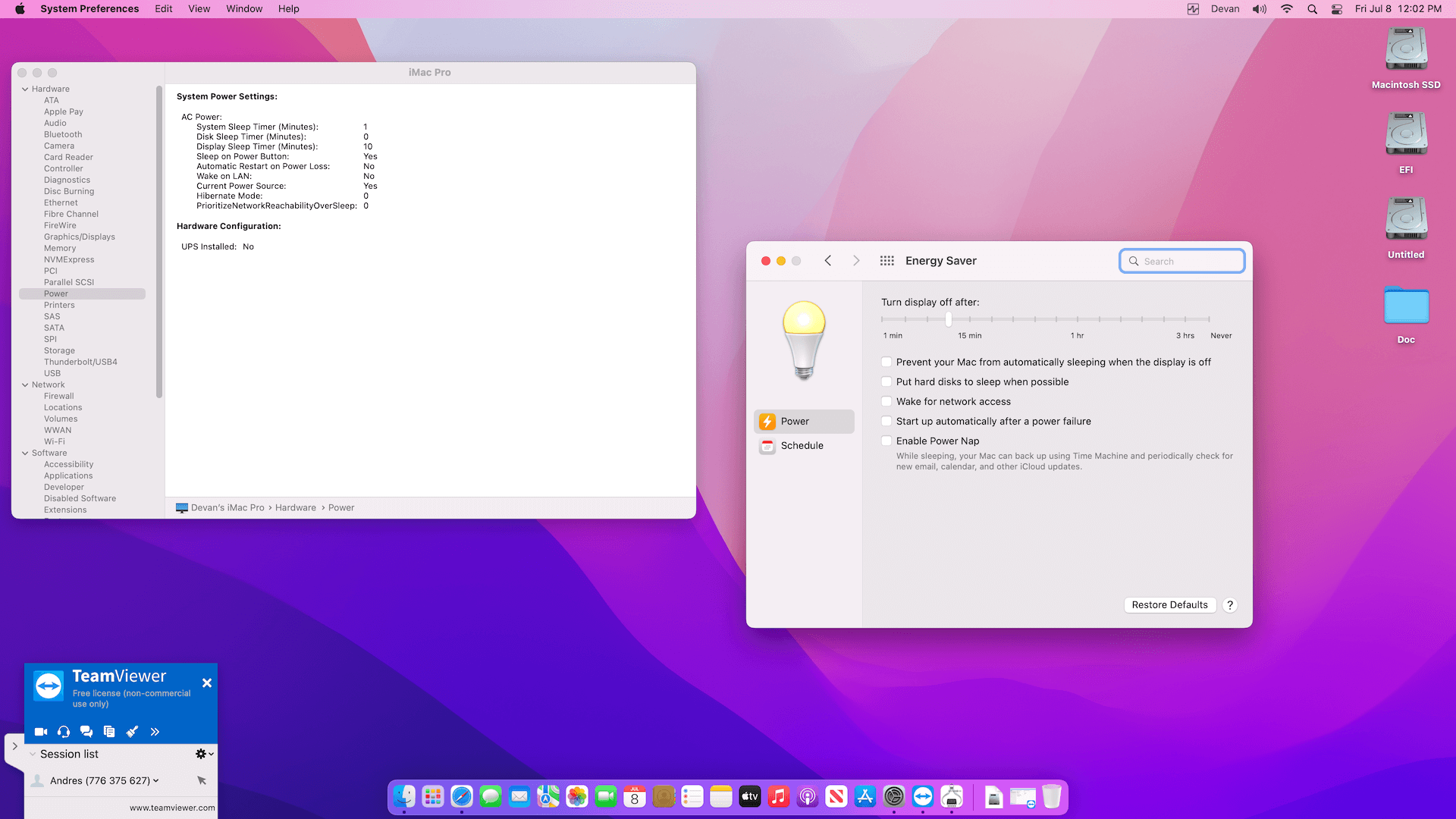Open Spotlight search in menu bar

click(x=1312, y=9)
